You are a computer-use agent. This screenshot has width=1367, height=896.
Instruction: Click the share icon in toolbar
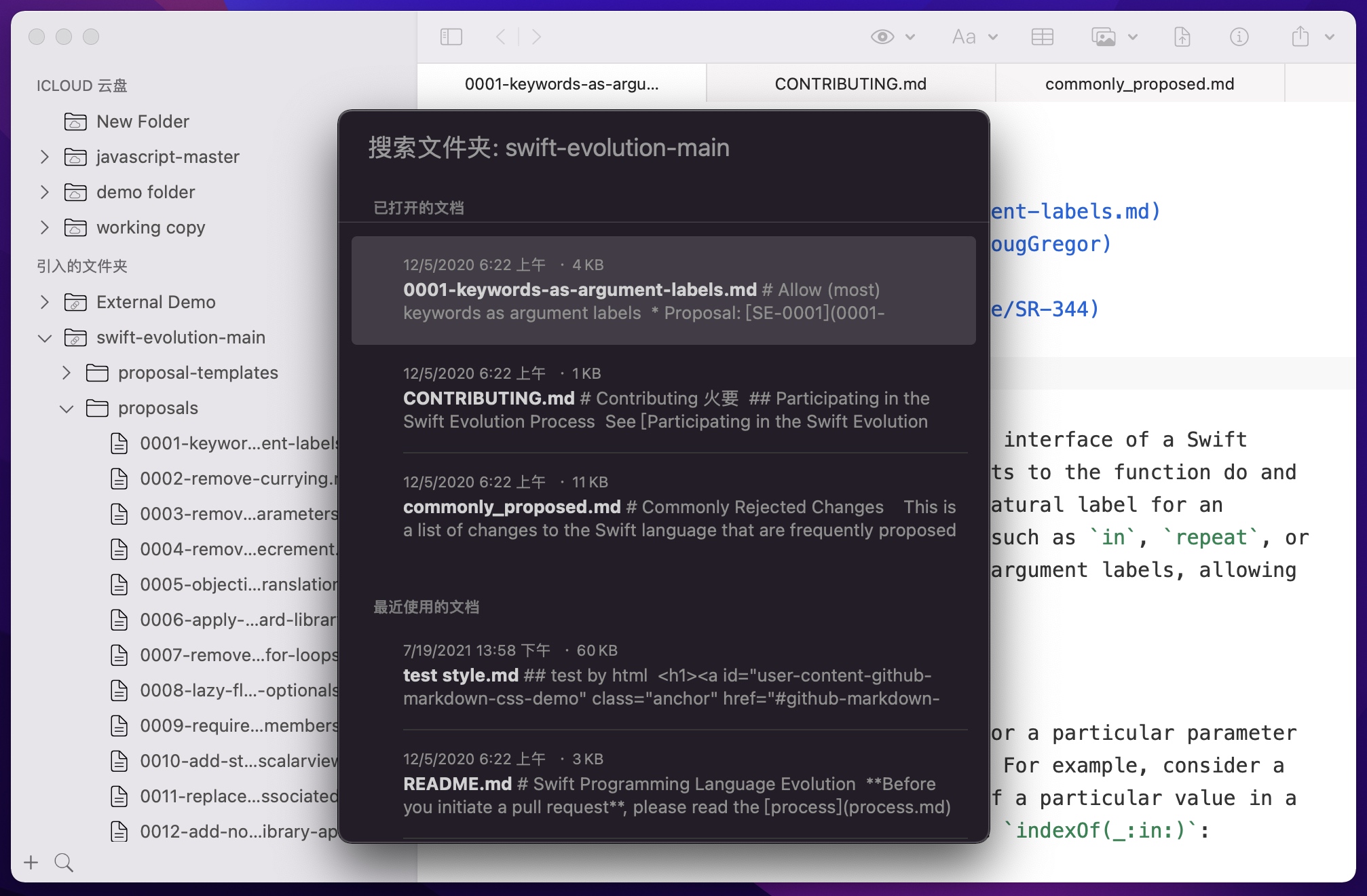1300,37
